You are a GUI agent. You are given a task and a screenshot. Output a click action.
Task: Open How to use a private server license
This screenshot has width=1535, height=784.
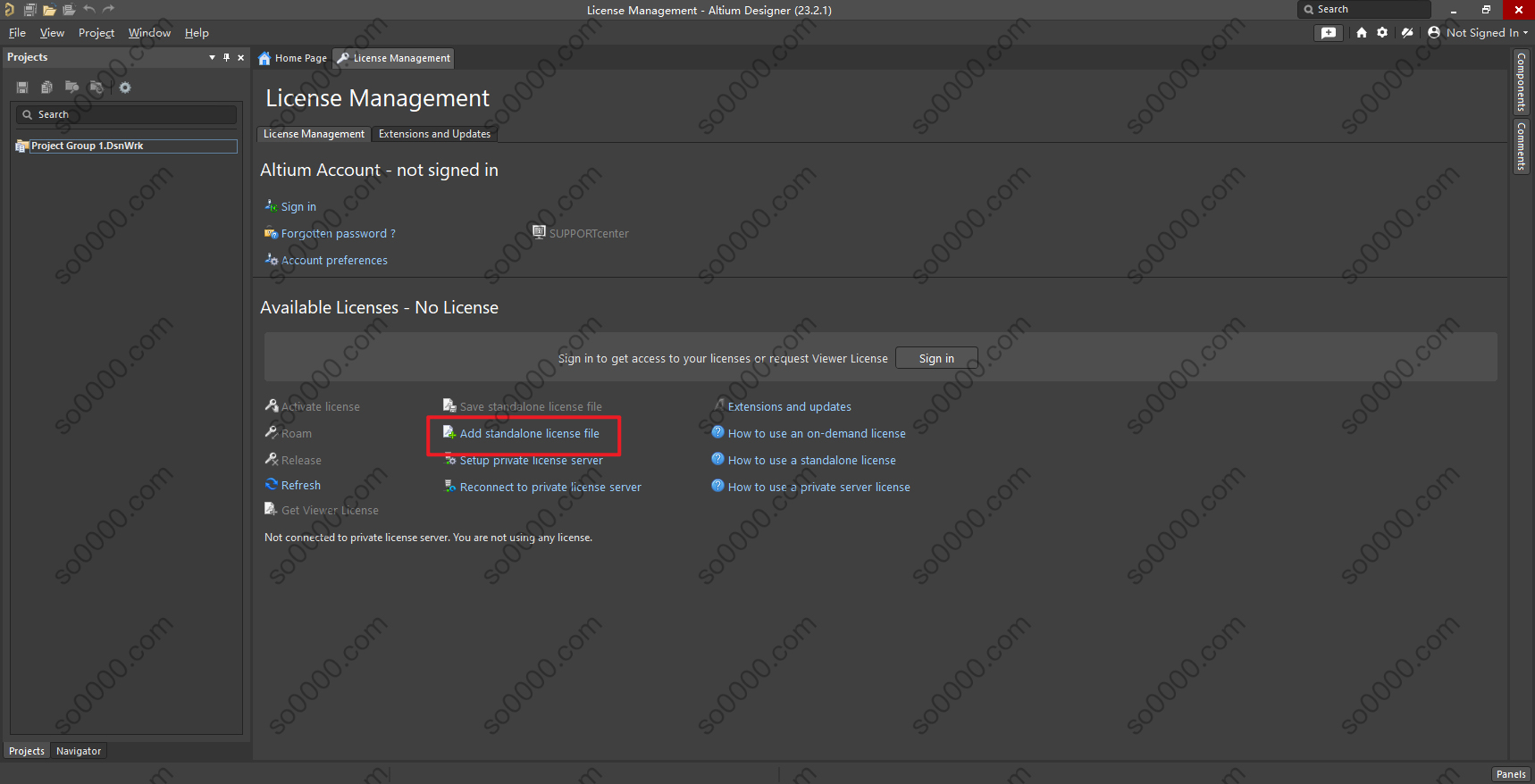click(x=819, y=487)
